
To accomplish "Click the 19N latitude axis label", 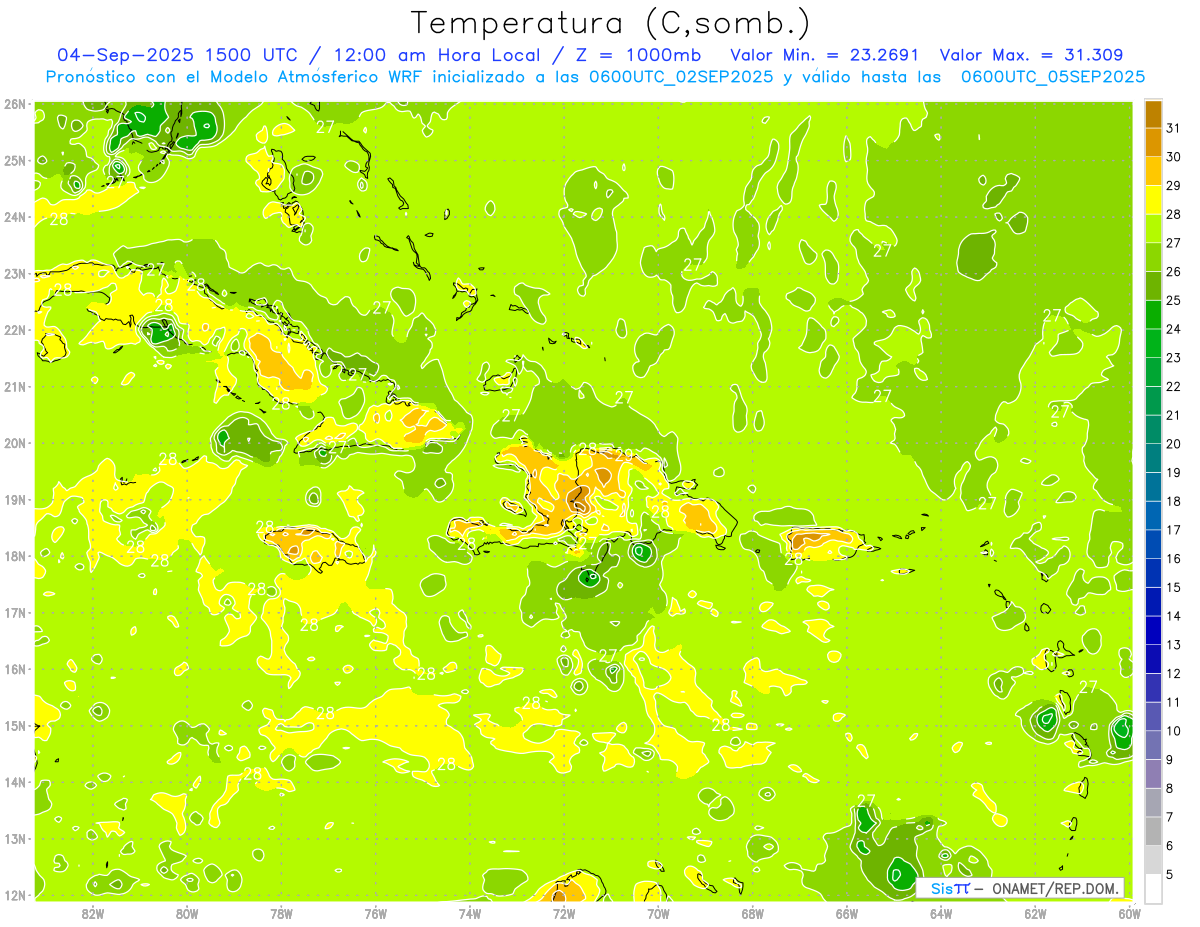I will 14,500.
